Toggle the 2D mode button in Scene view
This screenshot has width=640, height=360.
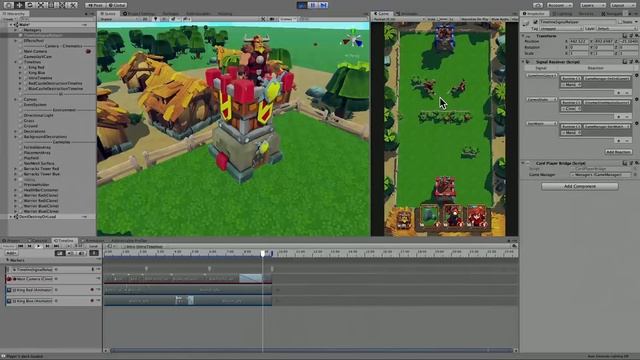(x=145, y=19)
